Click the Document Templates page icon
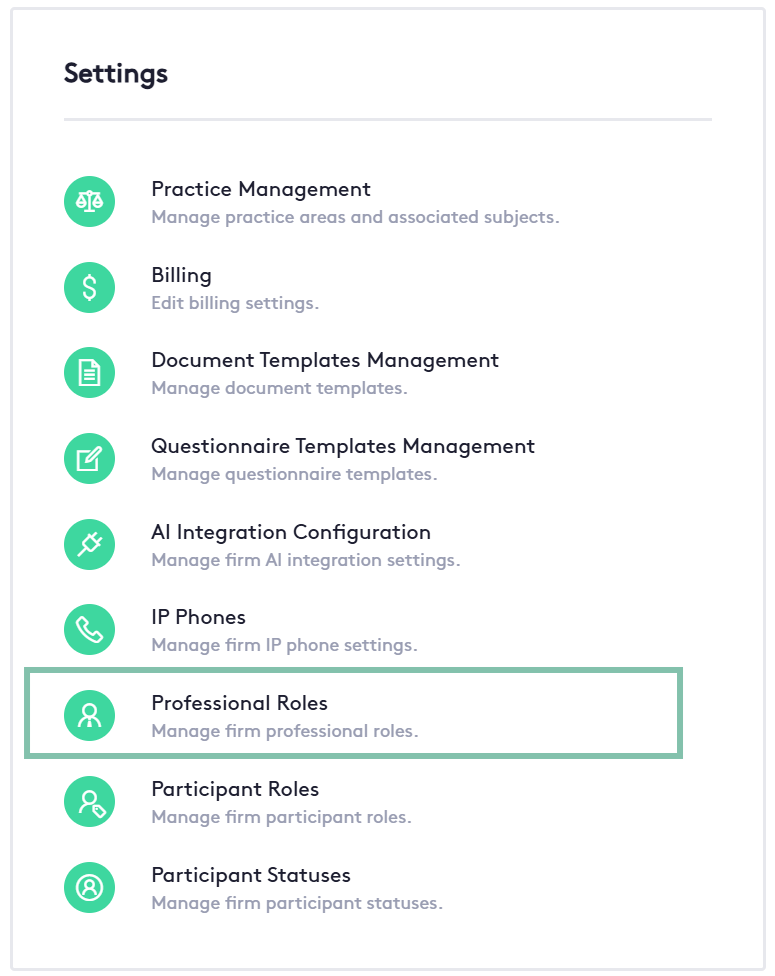This screenshot has height=976, width=775. coord(90,374)
